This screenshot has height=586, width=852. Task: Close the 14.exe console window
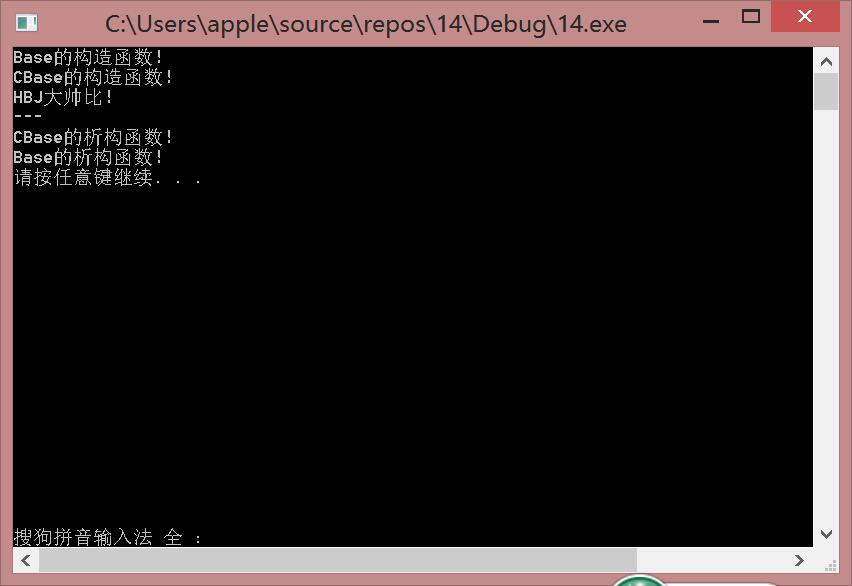pos(805,16)
